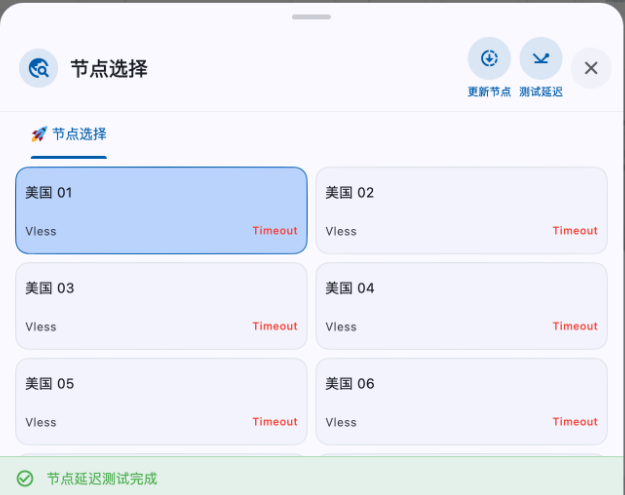The height and width of the screenshot is (495, 625).
Task: Click the Vless label on 美国 03
Action: [41, 327]
